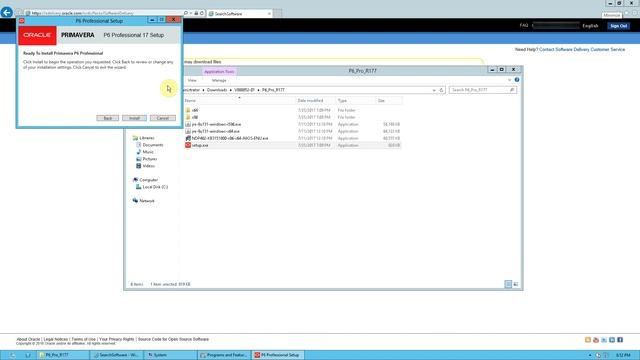Switch to the SearchSoftware browser tab
640x360 pixels.
click(239, 13)
